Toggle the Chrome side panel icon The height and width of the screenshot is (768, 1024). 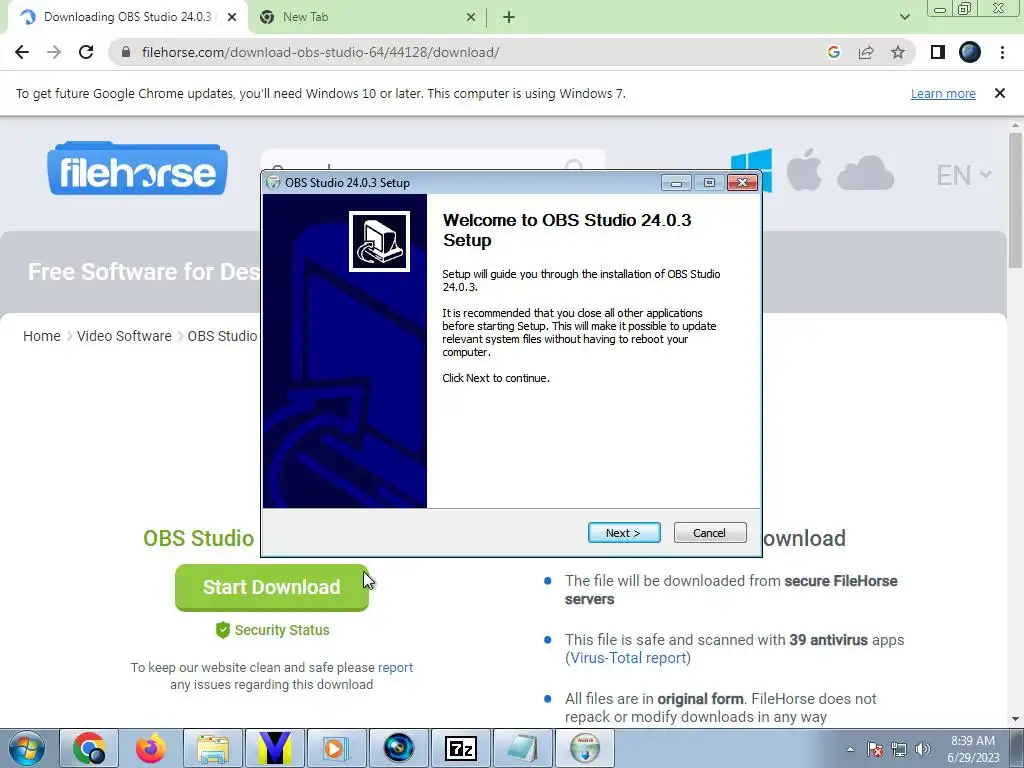click(x=938, y=52)
